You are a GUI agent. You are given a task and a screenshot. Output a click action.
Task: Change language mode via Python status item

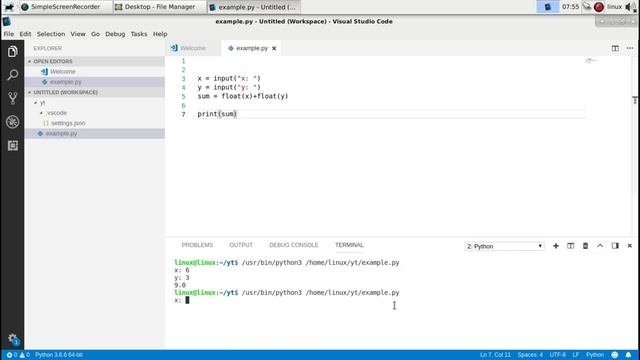(x=595, y=355)
